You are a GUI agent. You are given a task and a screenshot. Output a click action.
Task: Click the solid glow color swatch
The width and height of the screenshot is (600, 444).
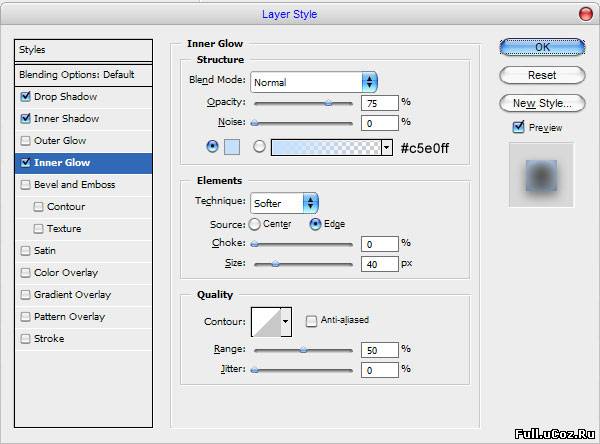[232, 147]
